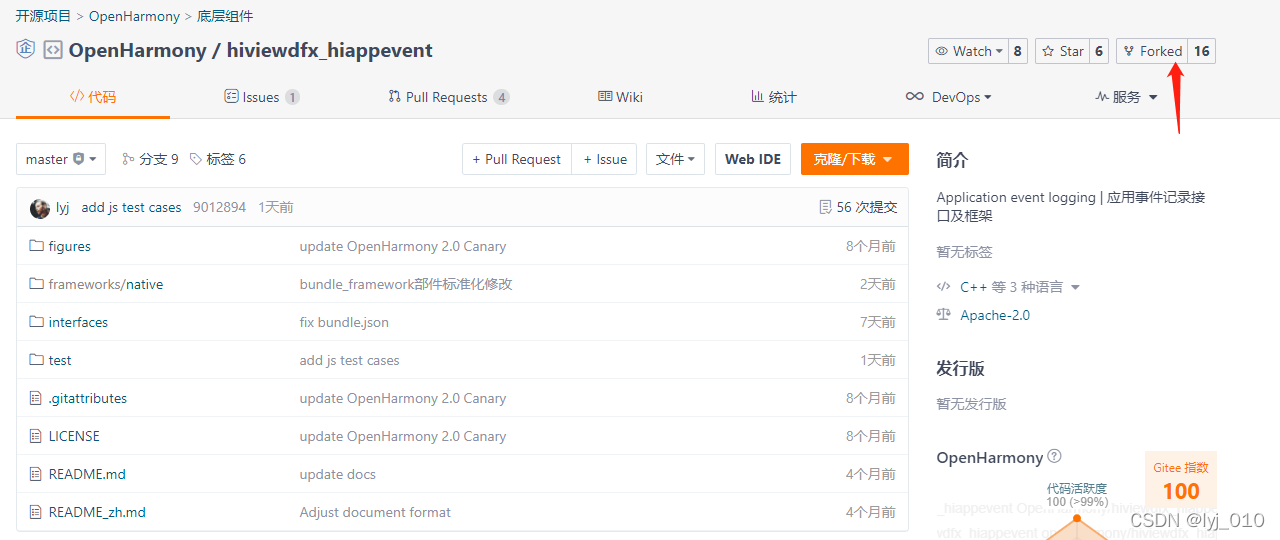Open the master branch selector dropdown
The height and width of the screenshot is (540, 1280).
(61, 159)
